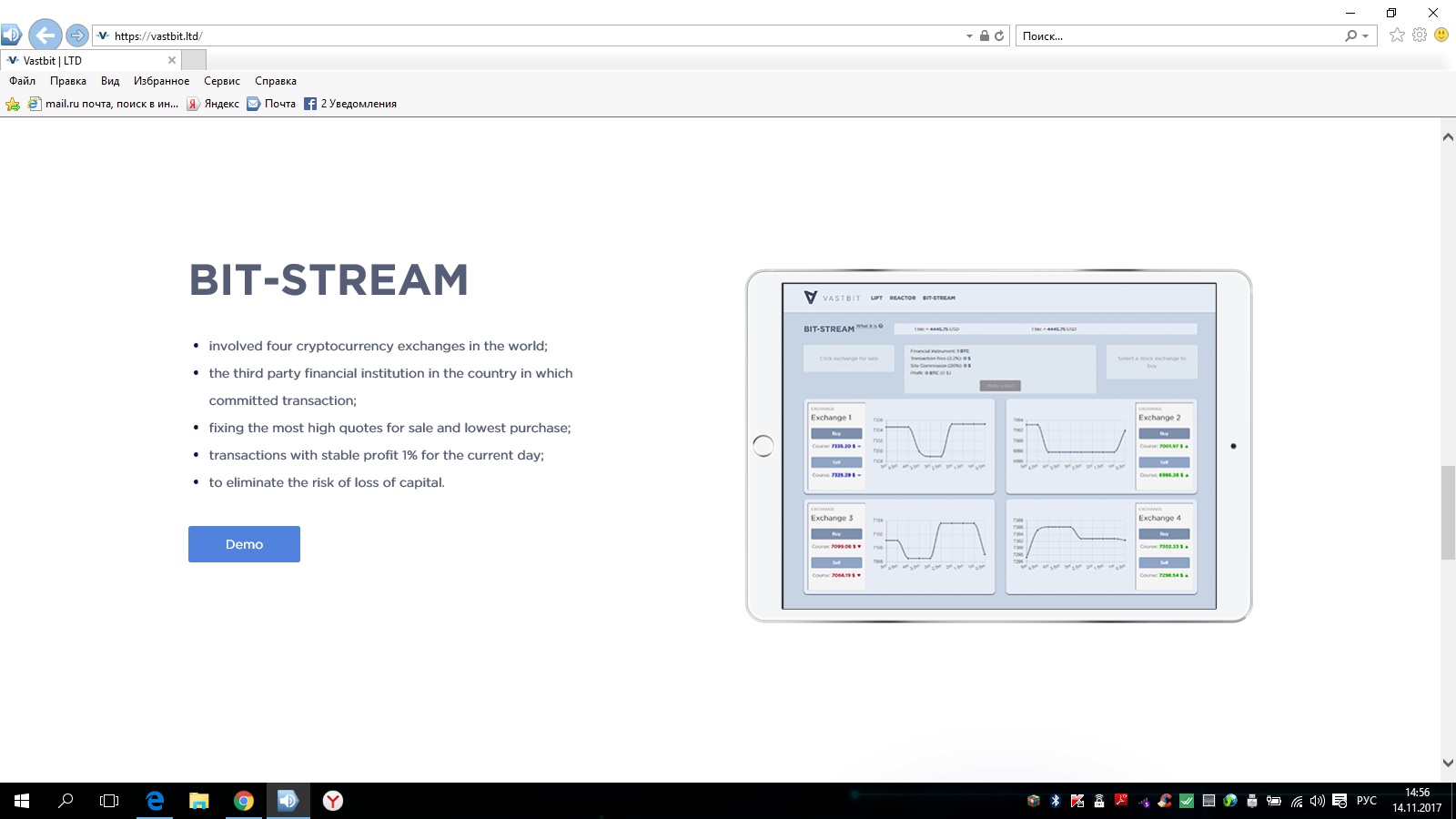1456x819 pixels.
Task: Click the Rubik's cube tray icon
Action: (x=1034, y=801)
